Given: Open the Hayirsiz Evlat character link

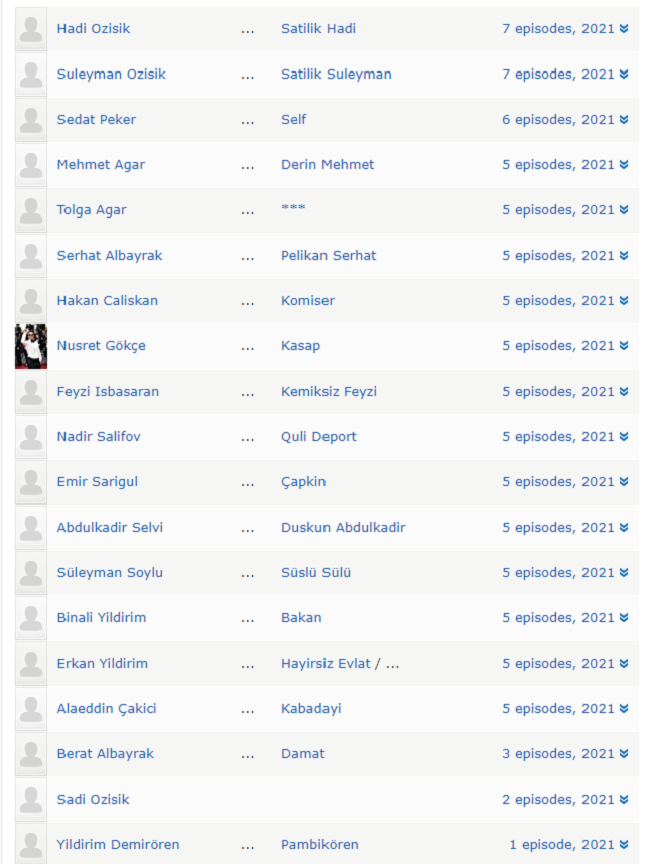Looking at the screenshot, I should click(x=326, y=664).
